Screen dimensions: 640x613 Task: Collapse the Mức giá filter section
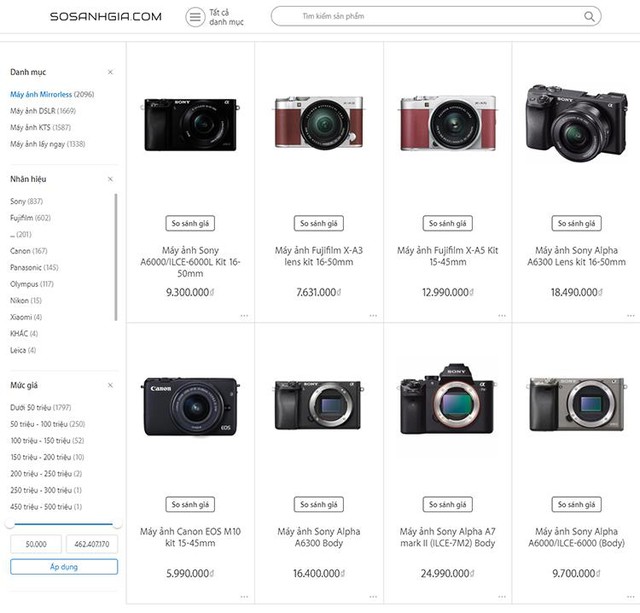[110, 385]
